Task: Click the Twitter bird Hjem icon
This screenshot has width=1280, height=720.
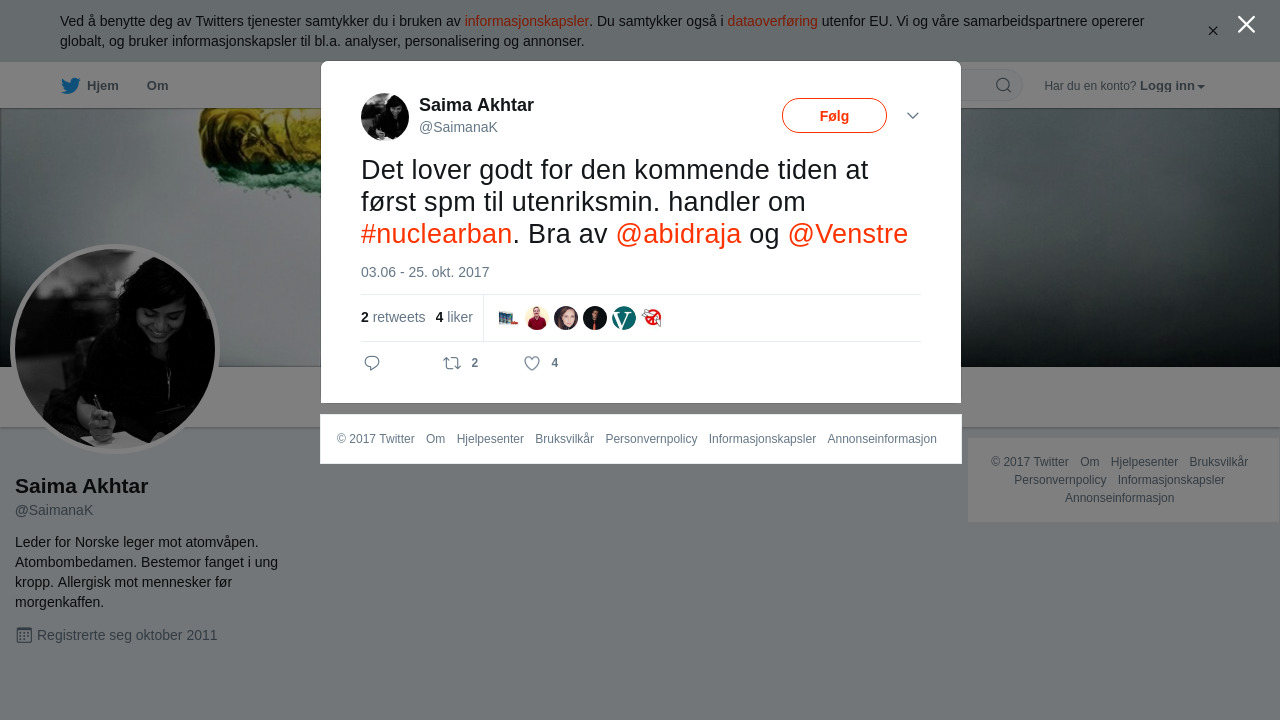Action: [70, 86]
